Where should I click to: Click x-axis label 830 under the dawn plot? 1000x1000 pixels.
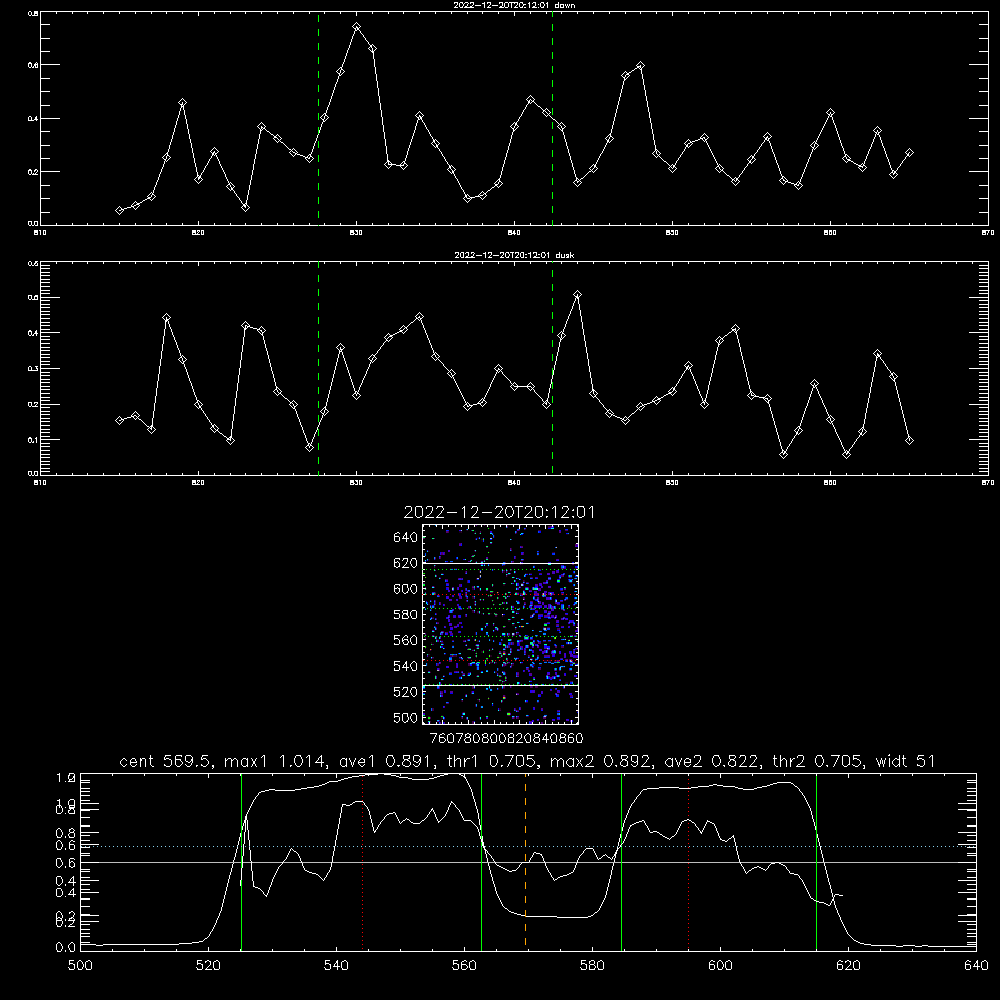(x=356, y=233)
